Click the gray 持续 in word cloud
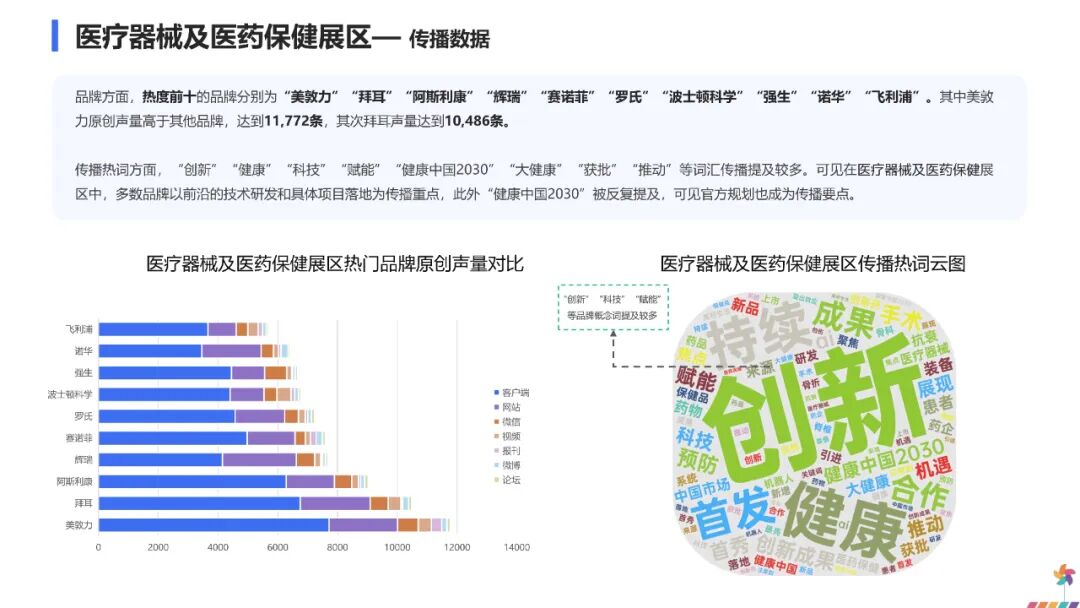Image resolution: width=1080 pixels, height=608 pixels. pos(758,335)
